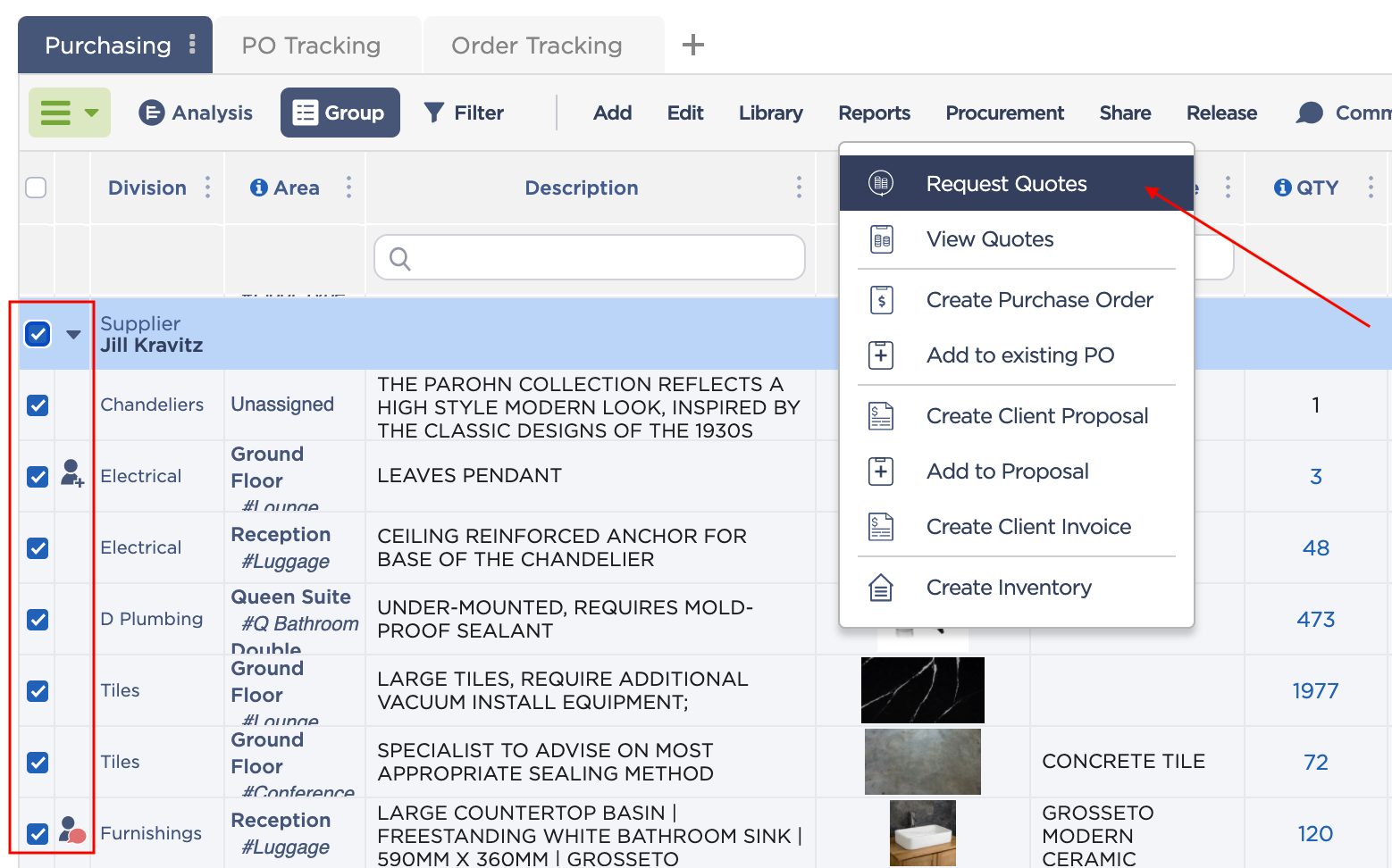Click the Description search field
Image resolution: width=1392 pixels, height=868 pixels.
[x=590, y=258]
